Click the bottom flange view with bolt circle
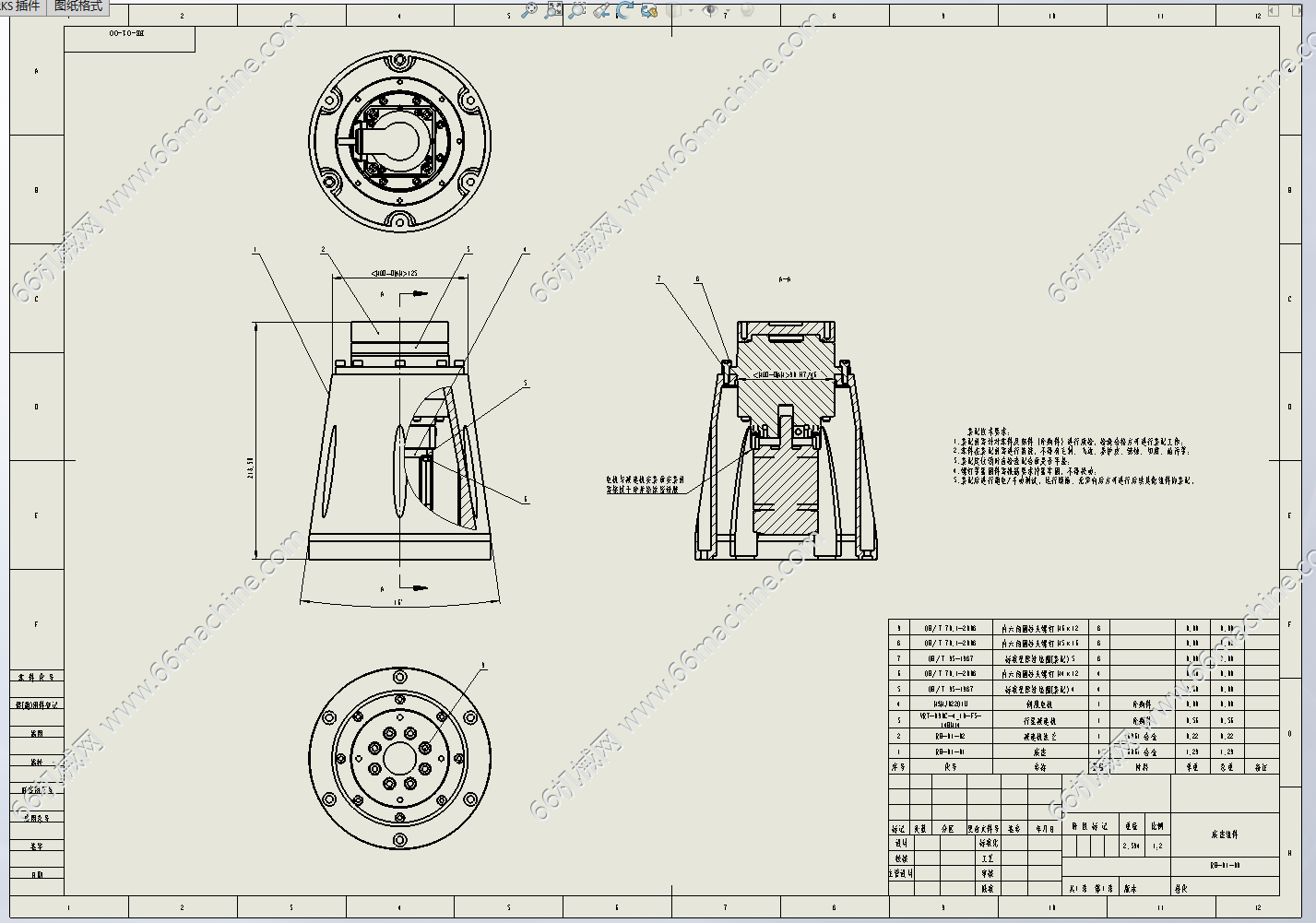The width and height of the screenshot is (1316, 923). pos(399,759)
